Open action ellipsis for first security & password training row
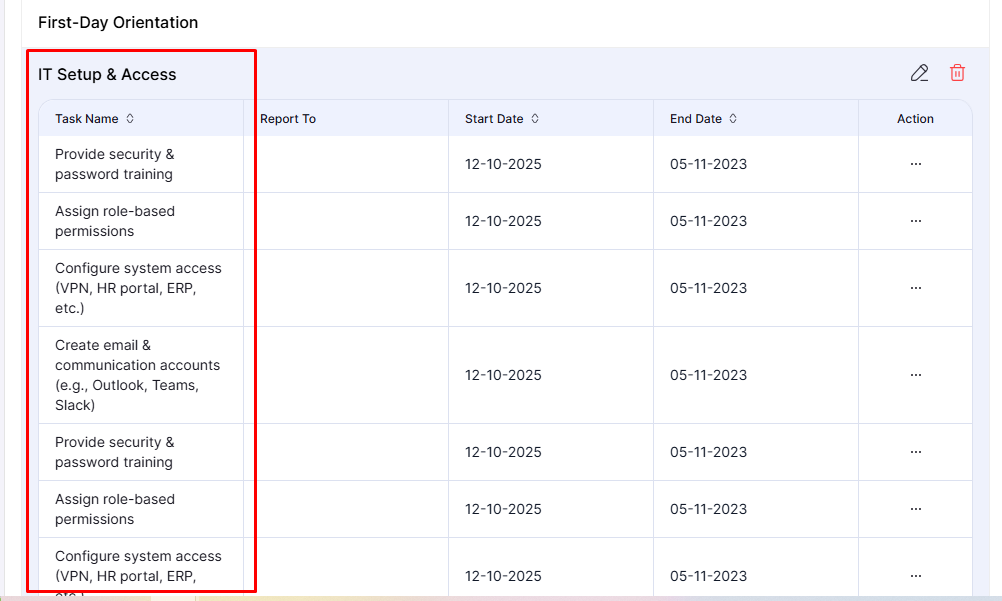Screen dimensions: 1002x601 [915, 164]
